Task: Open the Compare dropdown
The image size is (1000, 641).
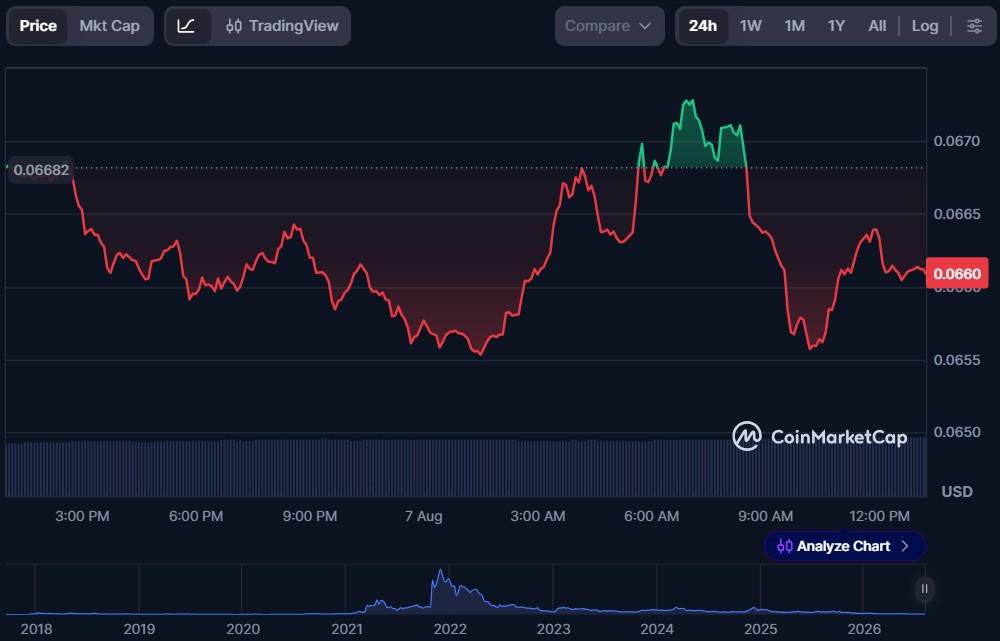Action: (609, 26)
